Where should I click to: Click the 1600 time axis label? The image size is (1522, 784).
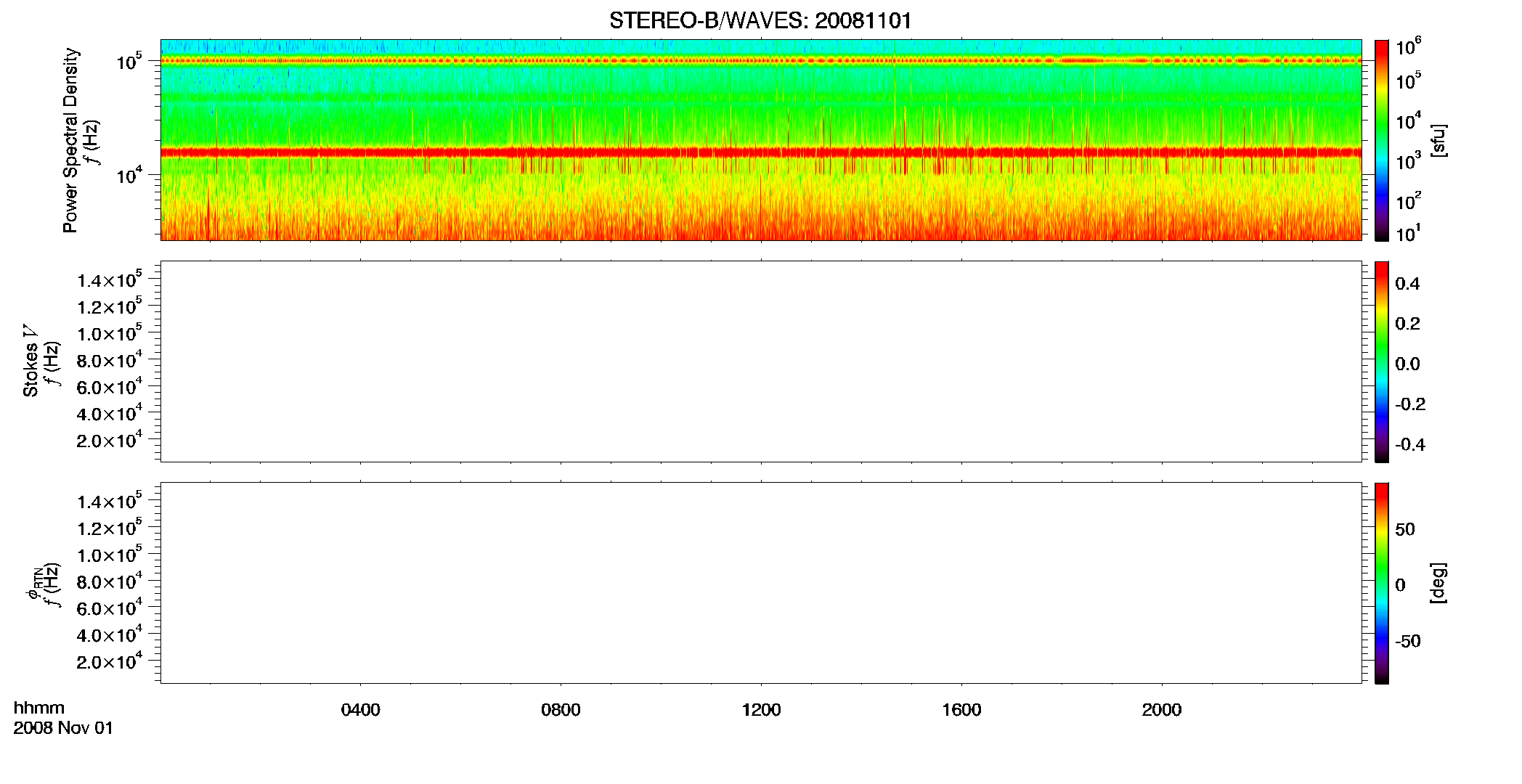coord(961,710)
